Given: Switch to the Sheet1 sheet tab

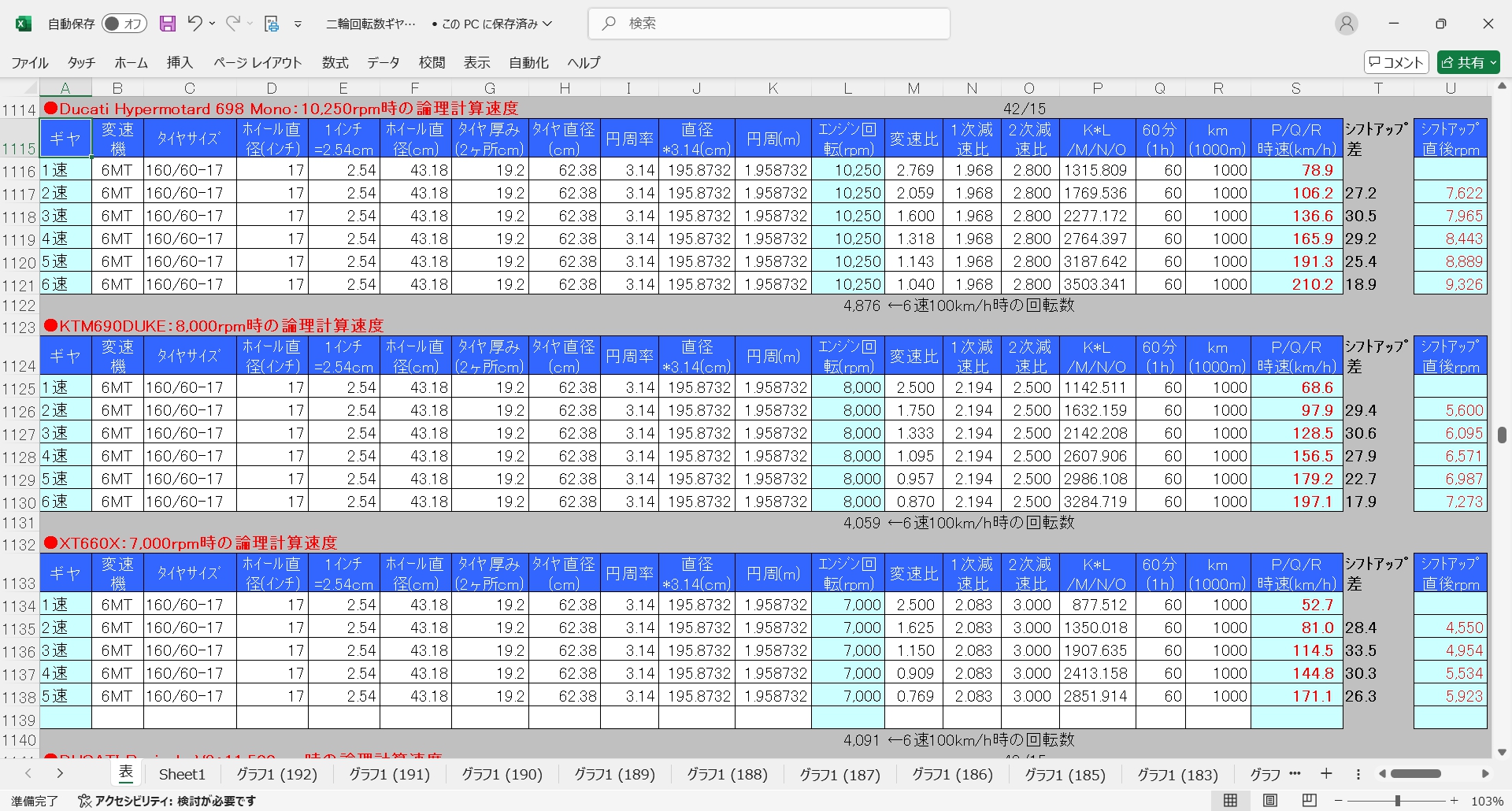Looking at the screenshot, I should point(182,774).
